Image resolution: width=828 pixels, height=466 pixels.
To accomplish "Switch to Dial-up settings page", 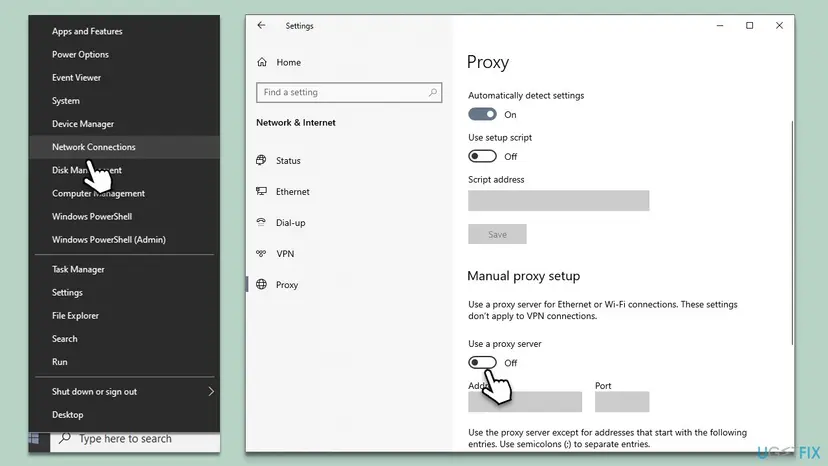I will click(290, 223).
